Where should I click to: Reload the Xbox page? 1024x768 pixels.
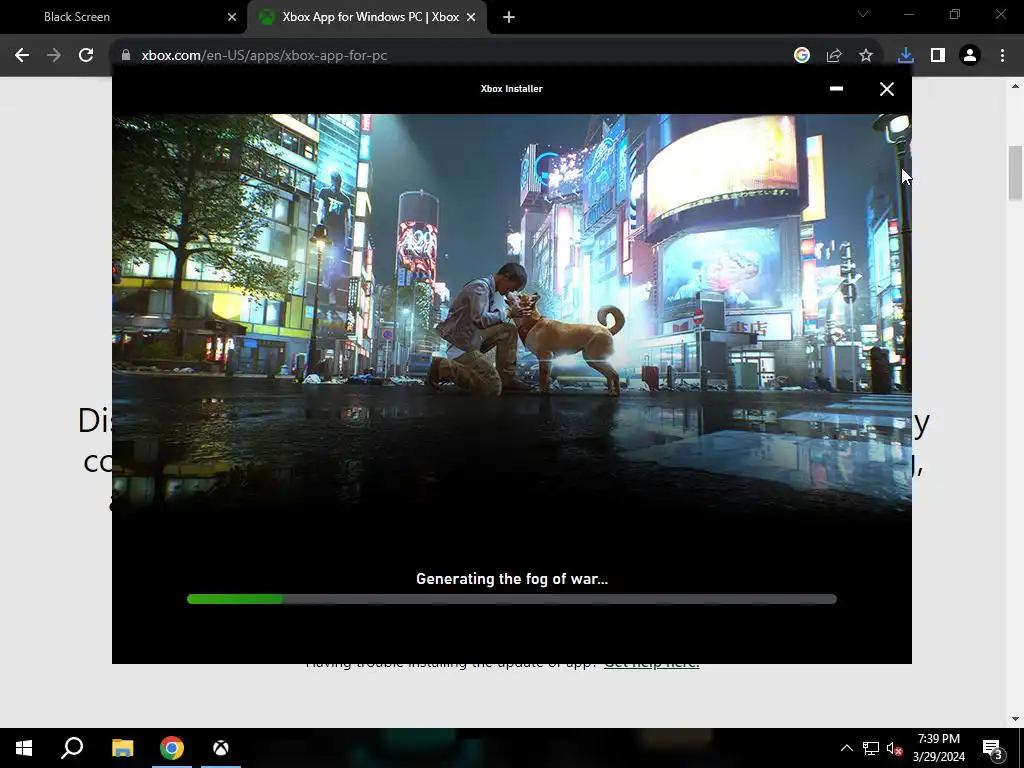[86, 56]
